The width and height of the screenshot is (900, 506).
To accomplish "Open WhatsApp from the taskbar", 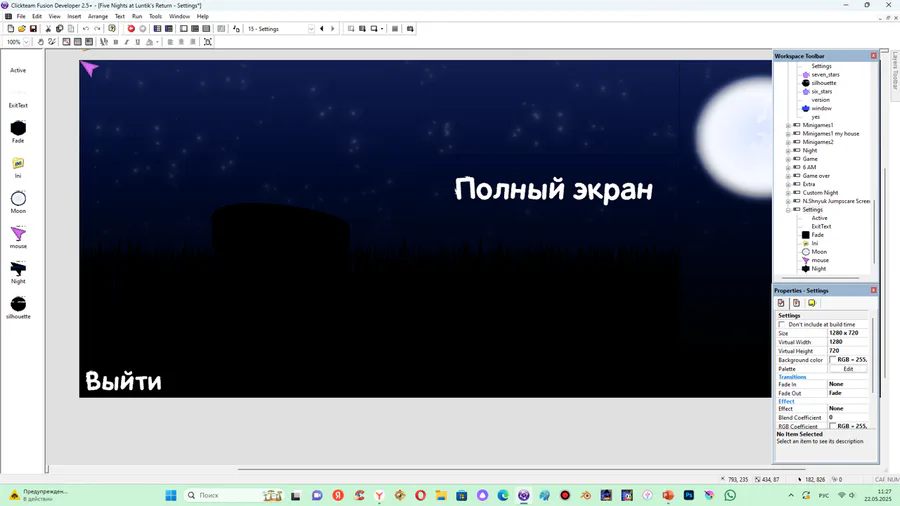I will (730, 495).
